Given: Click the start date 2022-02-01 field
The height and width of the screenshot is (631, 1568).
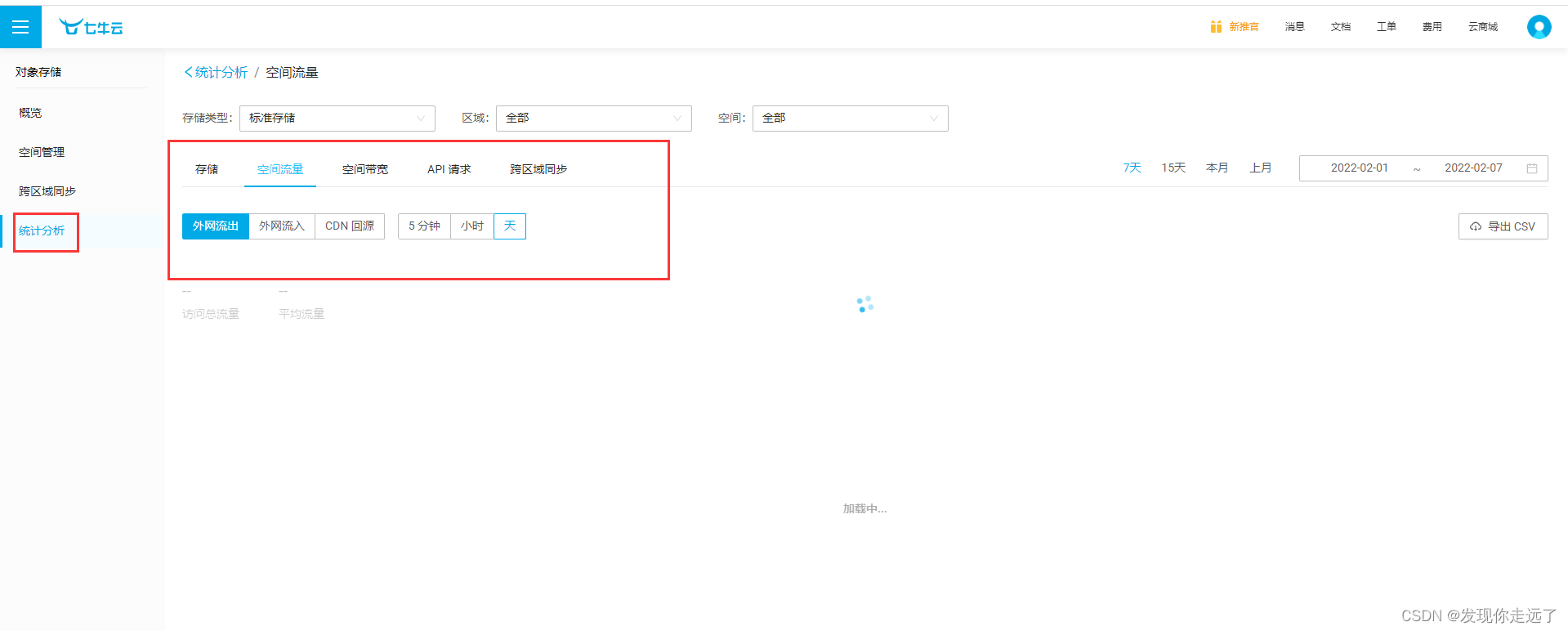Looking at the screenshot, I should [x=1360, y=168].
